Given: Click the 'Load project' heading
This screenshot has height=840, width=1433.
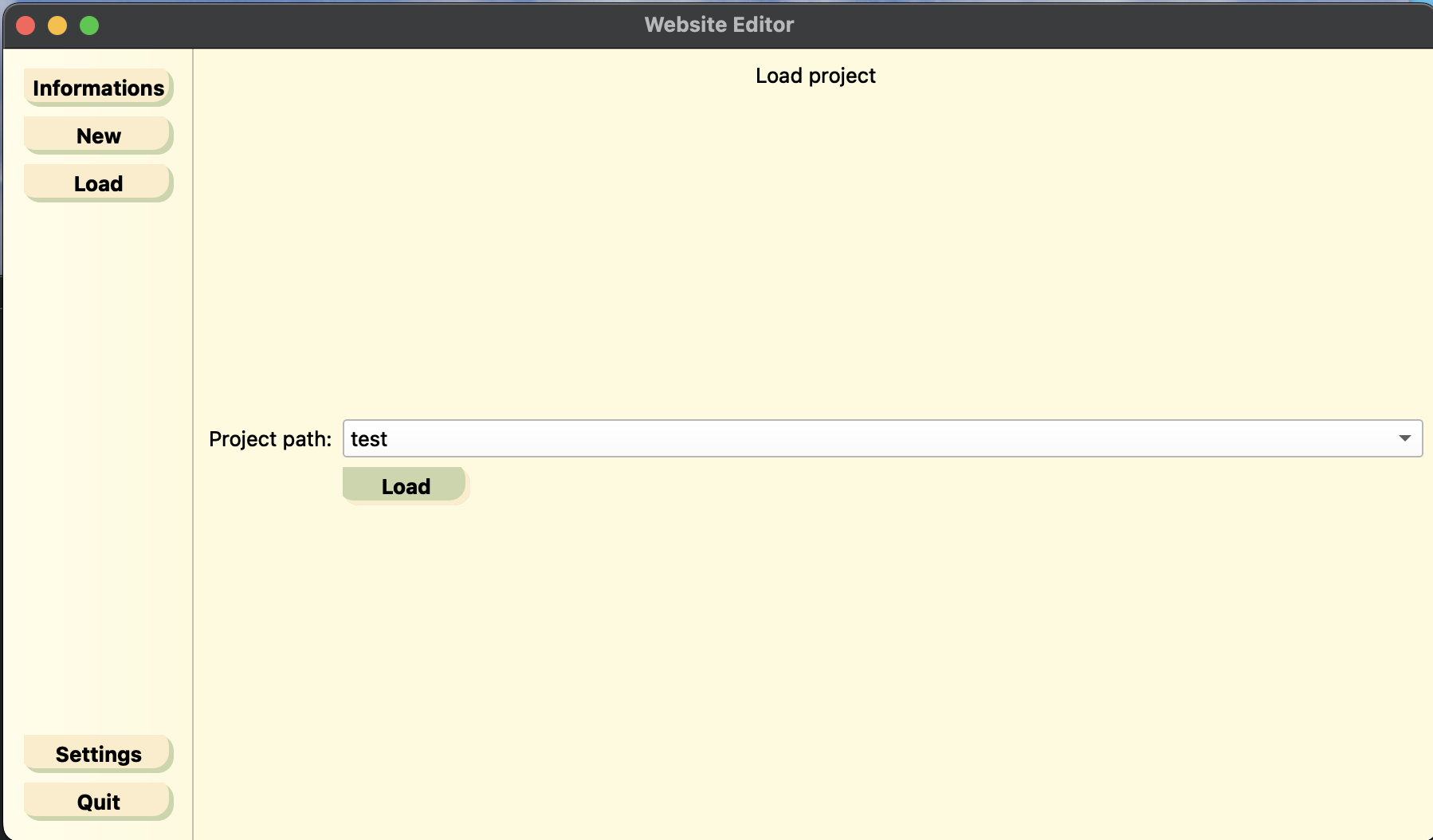Looking at the screenshot, I should coord(815,76).
